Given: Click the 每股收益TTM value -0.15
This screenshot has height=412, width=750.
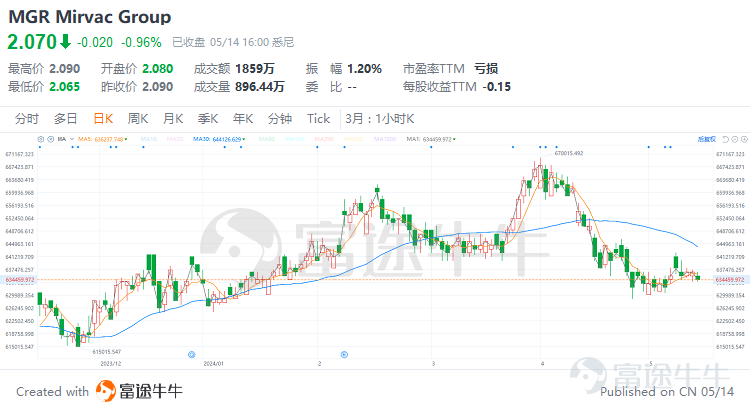Looking at the screenshot, I should pyautogui.click(x=497, y=87).
